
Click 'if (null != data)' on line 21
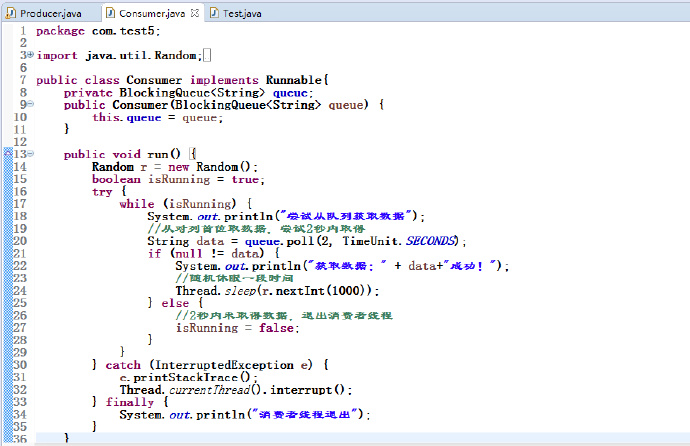[206, 253]
